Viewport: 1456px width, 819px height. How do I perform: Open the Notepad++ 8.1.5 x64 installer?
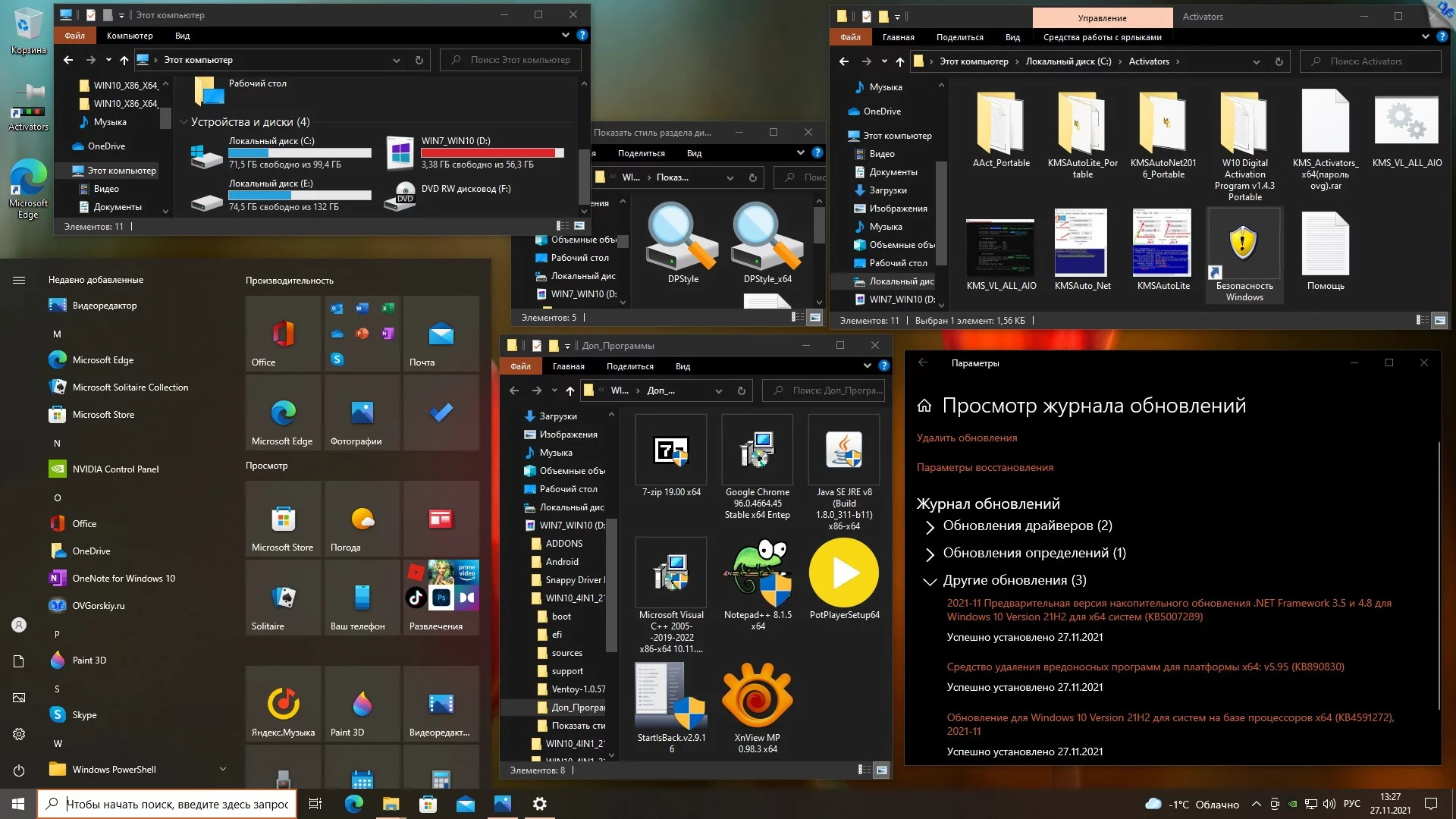click(757, 574)
